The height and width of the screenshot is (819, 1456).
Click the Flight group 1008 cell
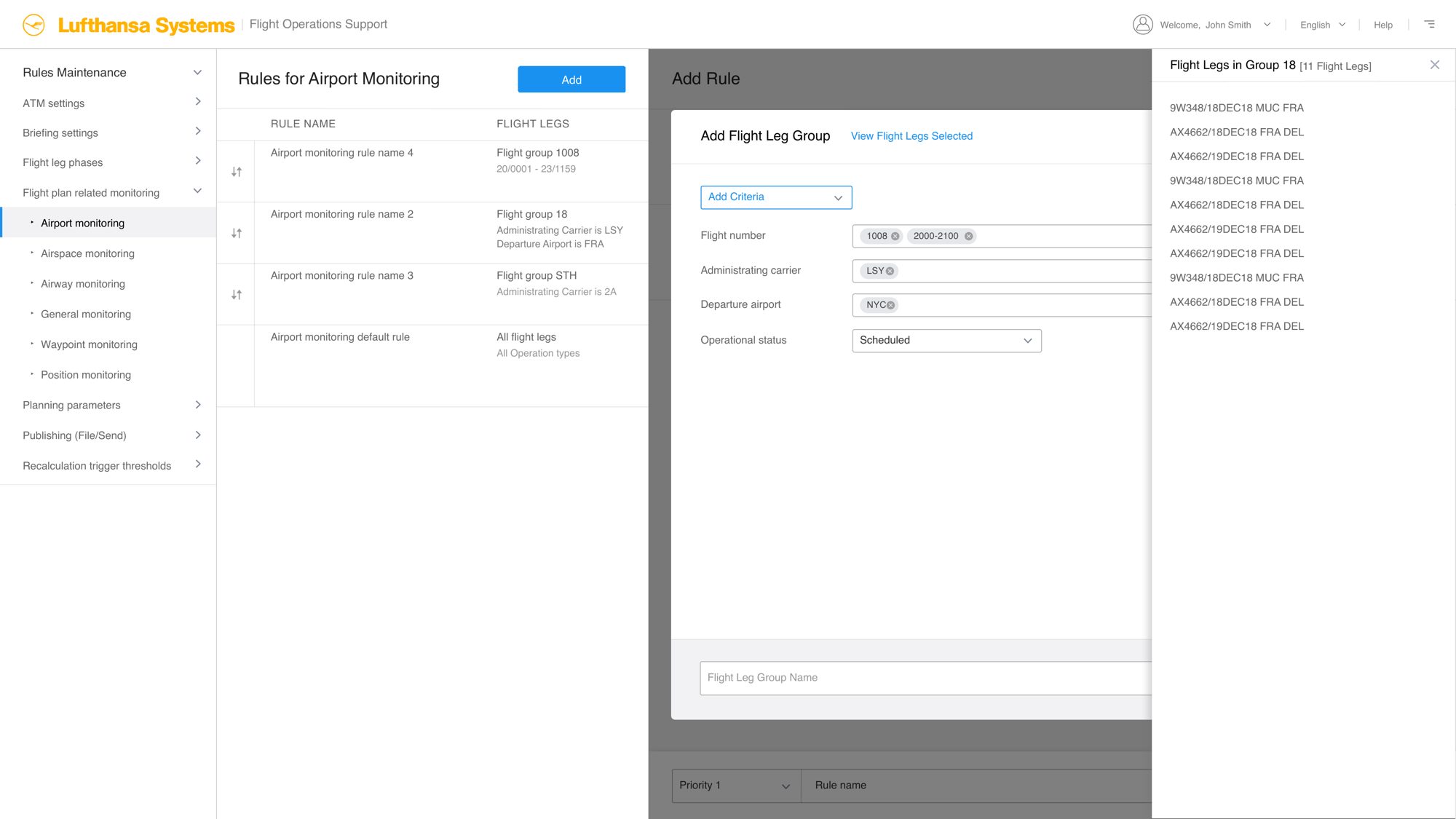[537, 153]
